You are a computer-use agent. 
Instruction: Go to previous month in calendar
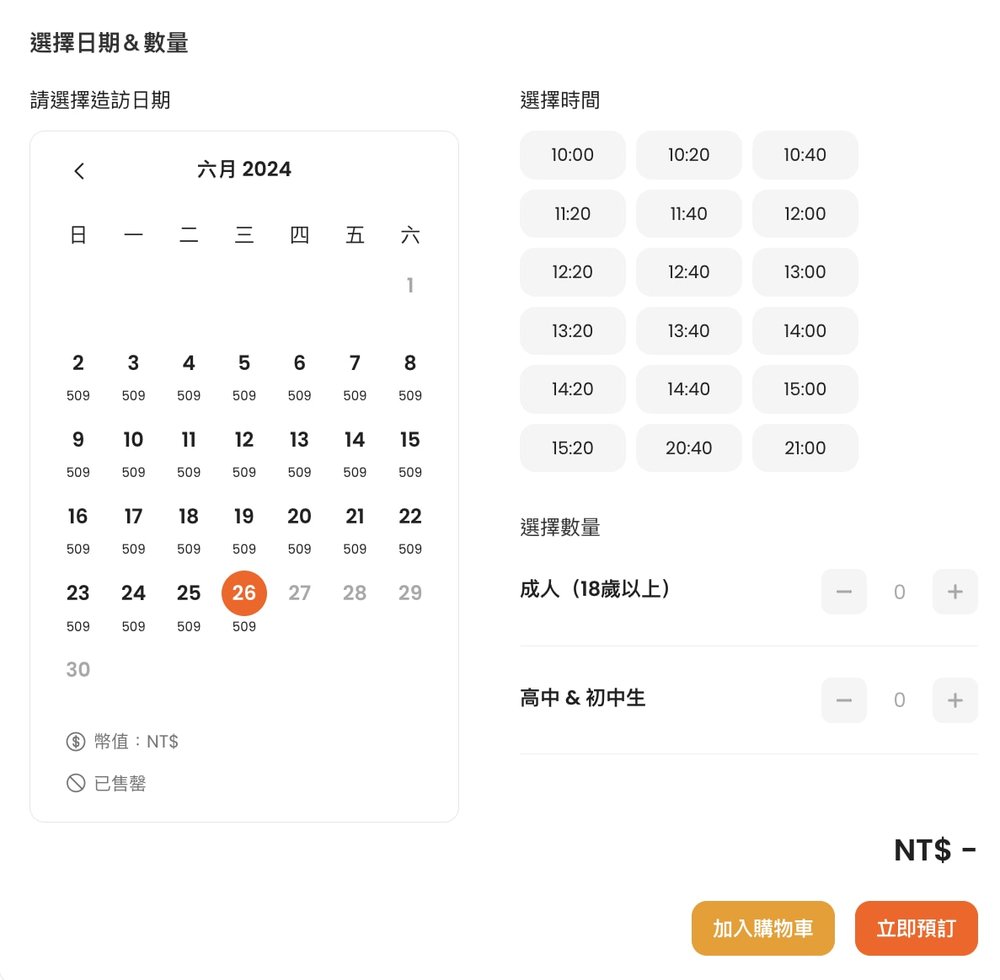click(x=80, y=171)
